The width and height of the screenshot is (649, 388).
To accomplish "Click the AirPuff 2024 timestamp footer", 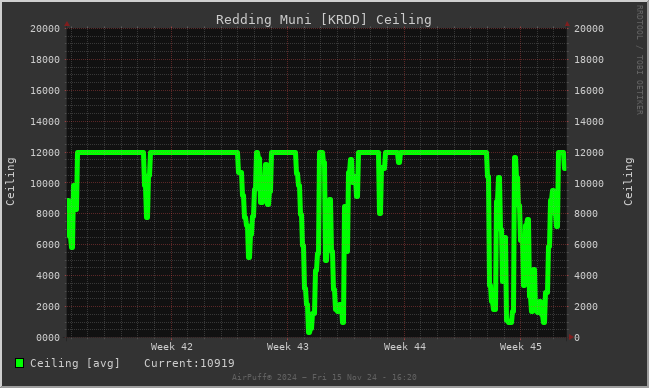I will coord(324,377).
